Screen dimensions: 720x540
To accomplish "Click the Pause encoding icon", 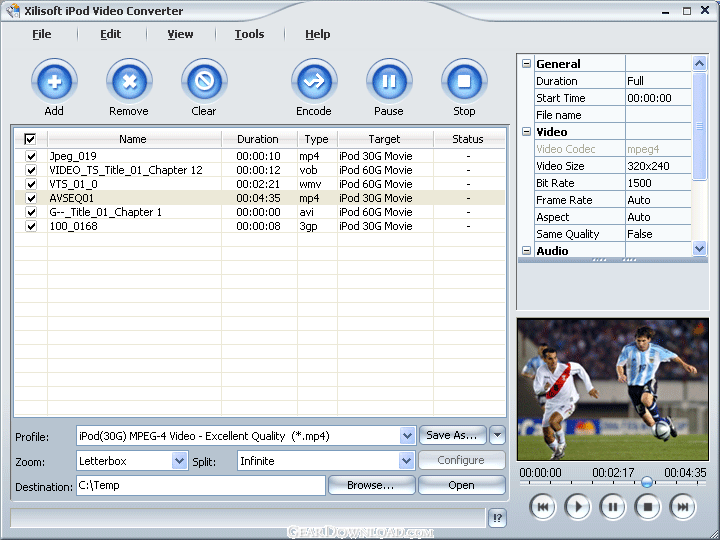I will click(389, 82).
